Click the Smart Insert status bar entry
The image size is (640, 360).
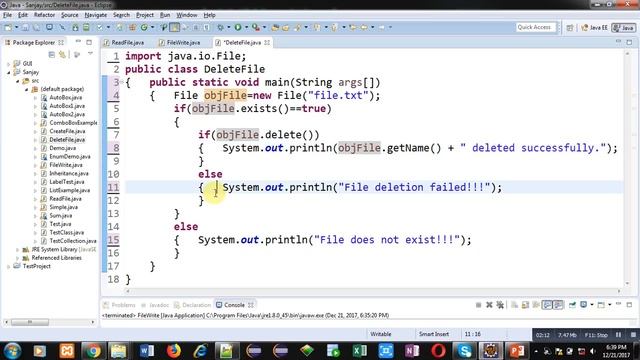coord(434,334)
